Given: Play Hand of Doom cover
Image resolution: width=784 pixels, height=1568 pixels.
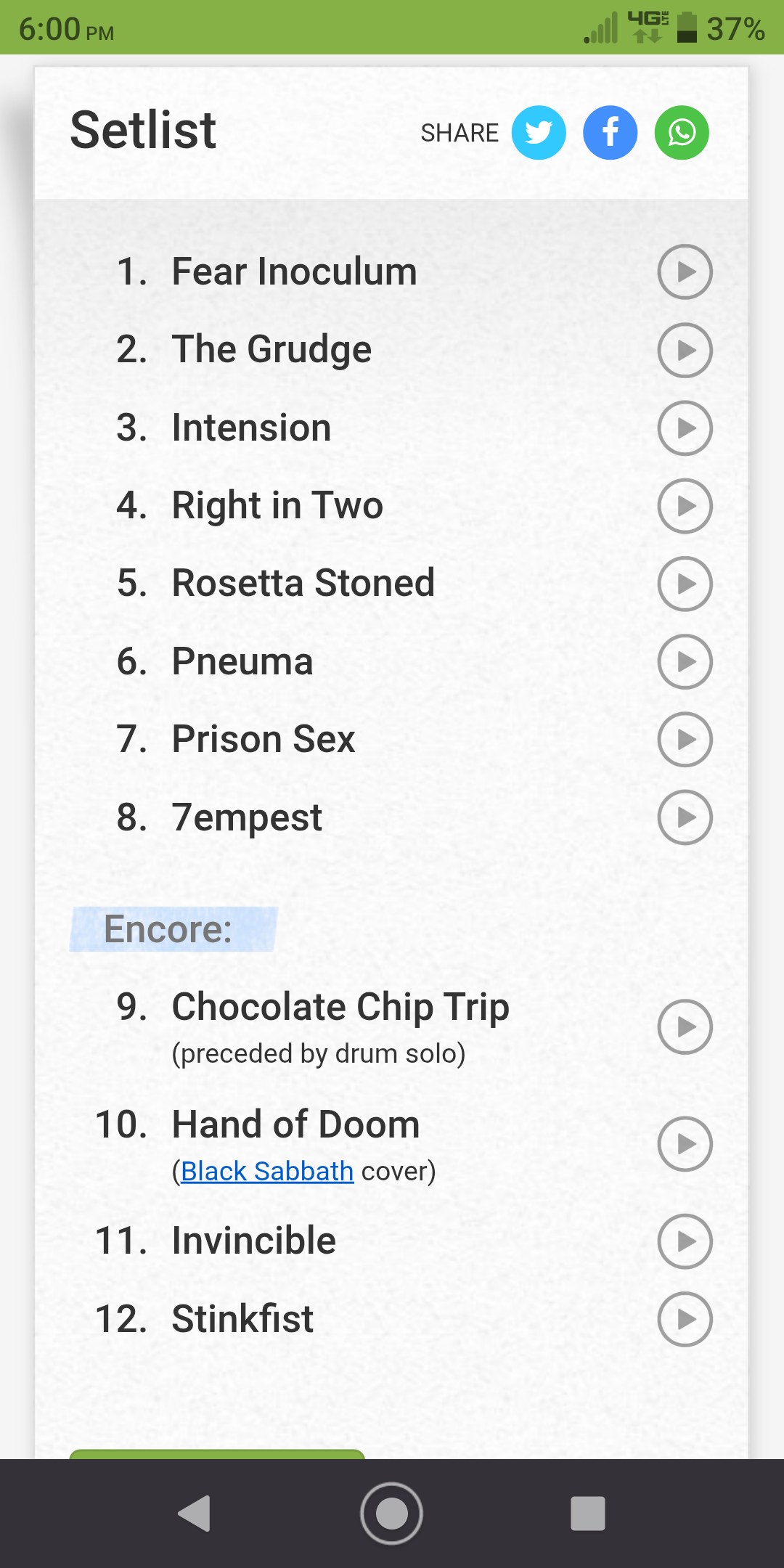Looking at the screenshot, I should click(x=685, y=1144).
